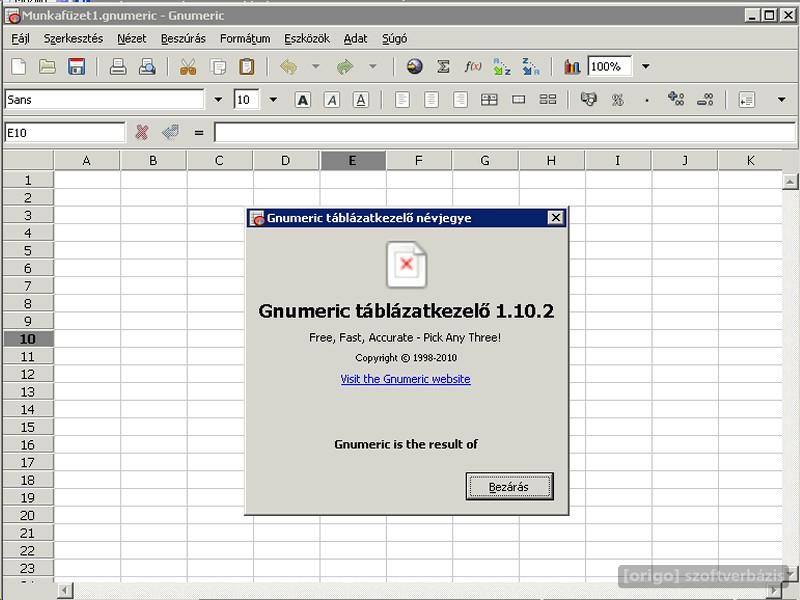Click the equals sign to start a formula
800x600 pixels.
tap(199, 133)
